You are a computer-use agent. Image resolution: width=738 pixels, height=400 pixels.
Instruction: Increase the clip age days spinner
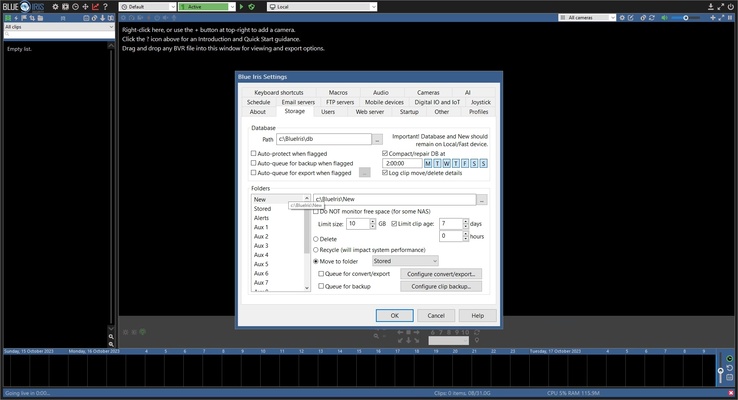(x=465, y=221)
